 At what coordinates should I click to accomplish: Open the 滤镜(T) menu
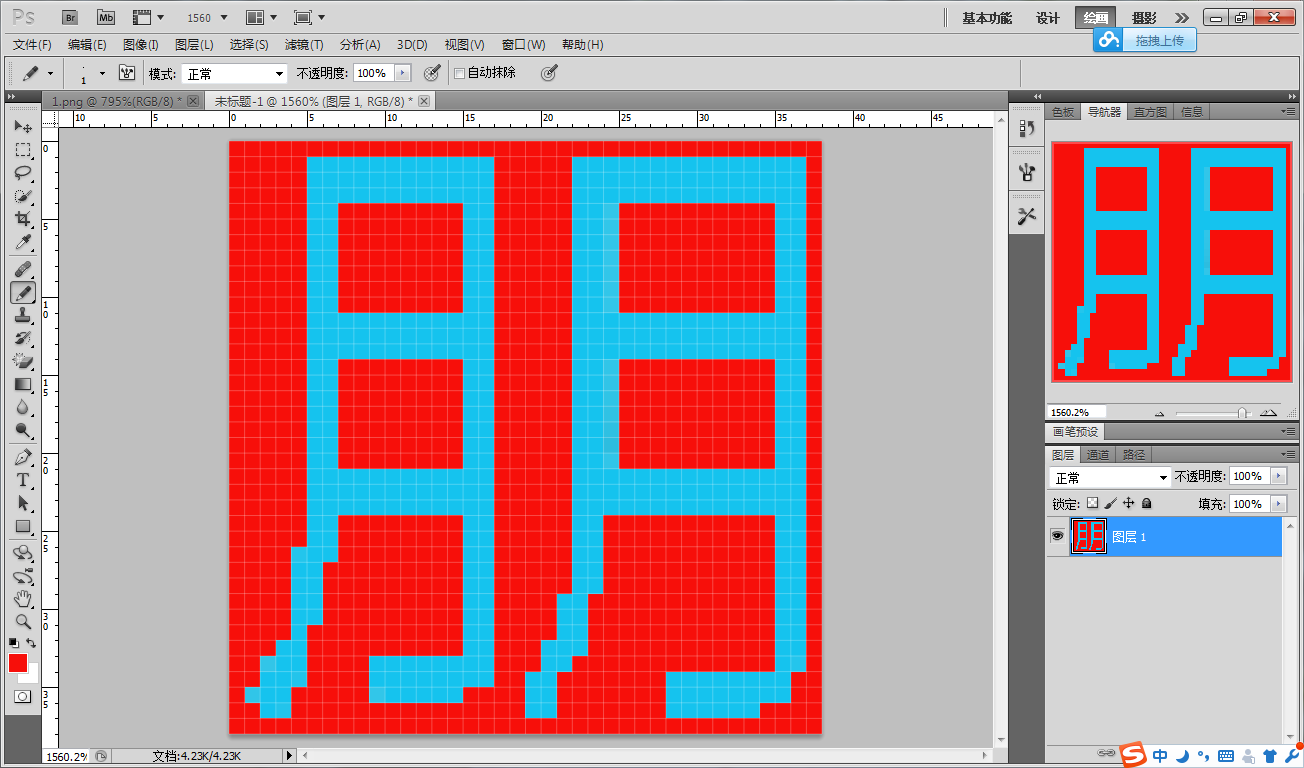coord(304,45)
